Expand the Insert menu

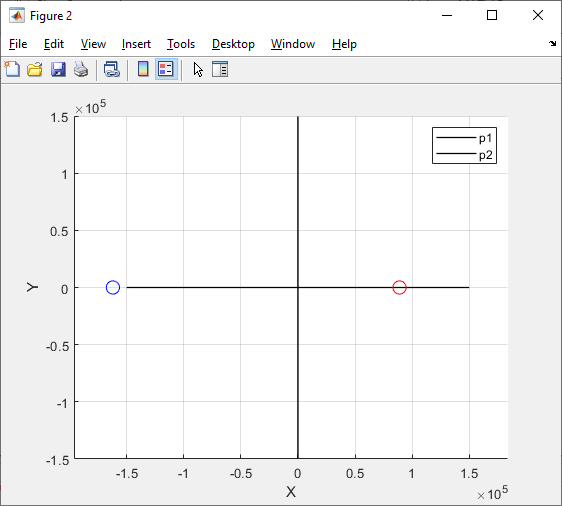pos(136,44)
